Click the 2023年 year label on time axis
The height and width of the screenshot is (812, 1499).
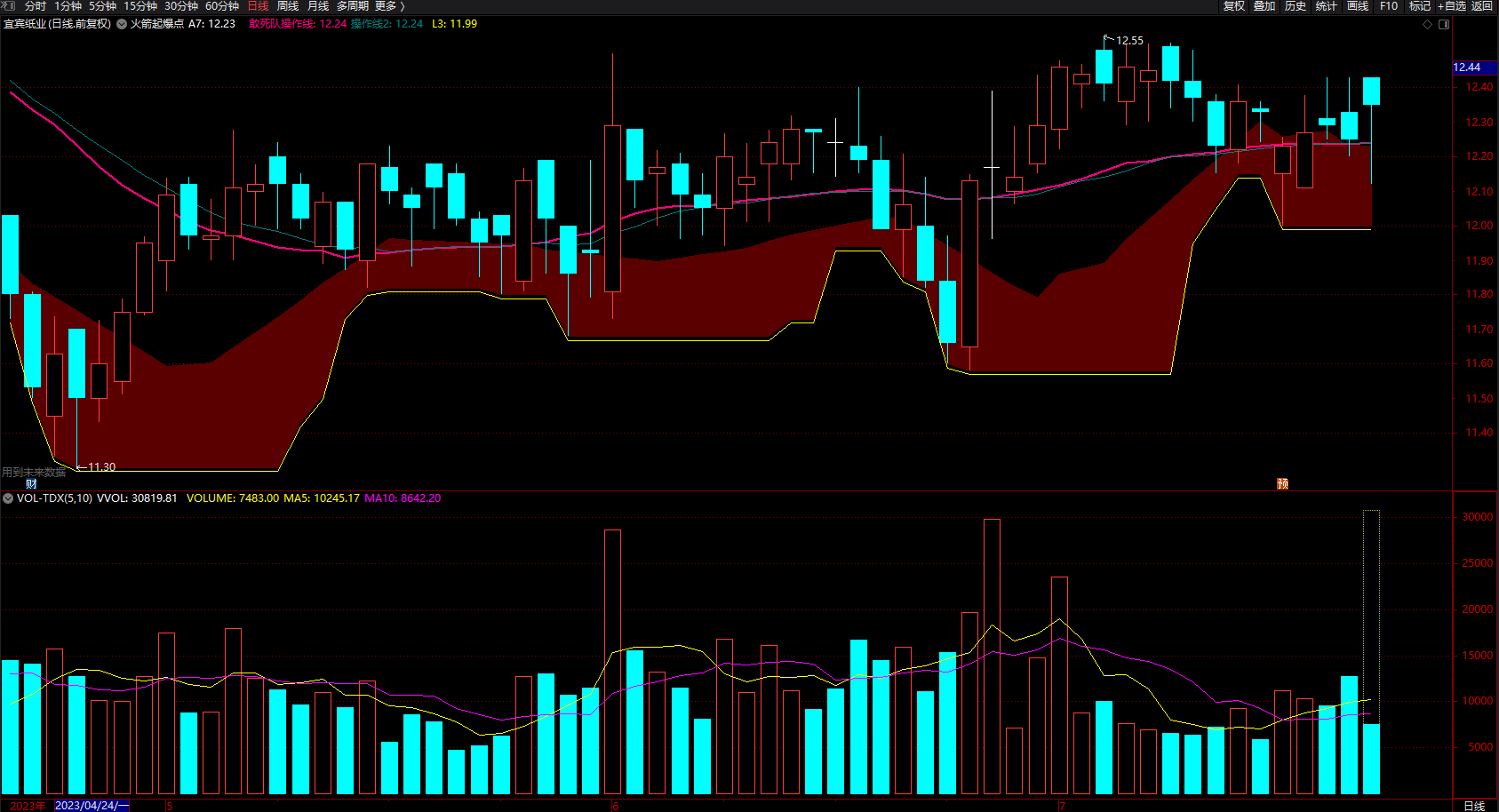28,806
